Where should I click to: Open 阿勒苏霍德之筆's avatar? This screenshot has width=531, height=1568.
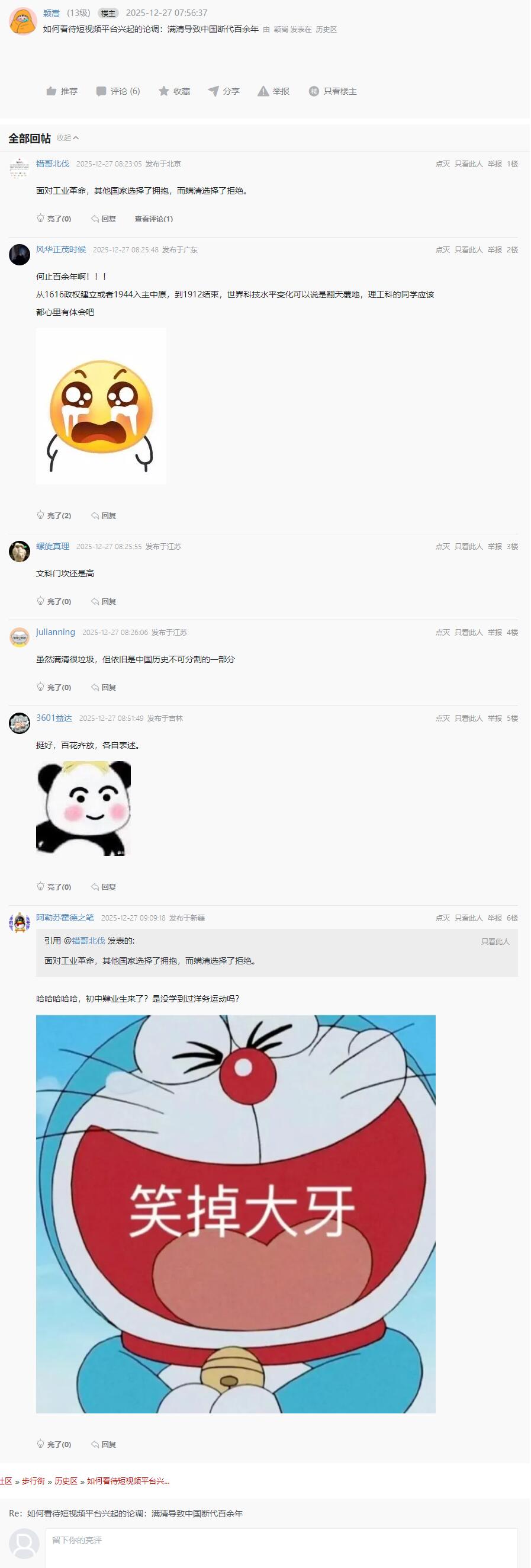tap(20, 924)
